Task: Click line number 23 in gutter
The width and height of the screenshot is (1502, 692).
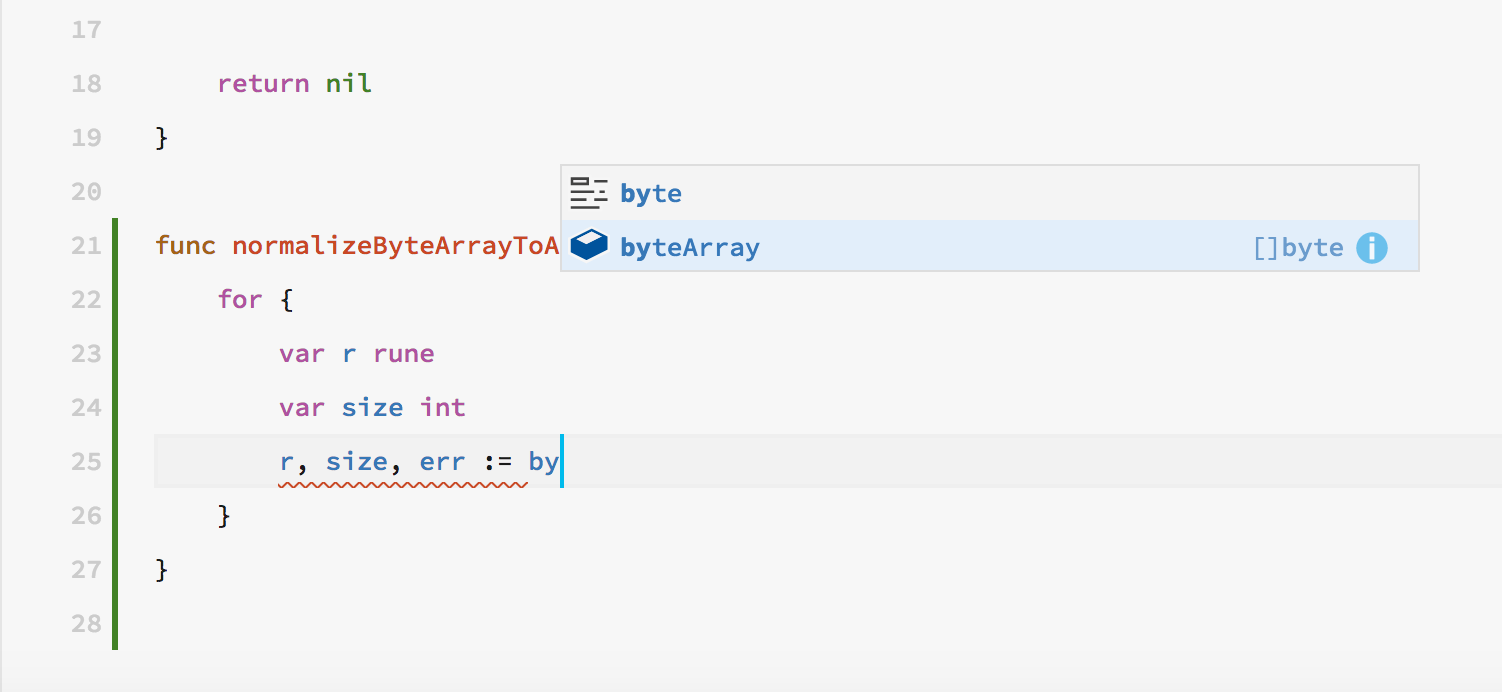Action: pyautogui.click(x=87, y=353)
